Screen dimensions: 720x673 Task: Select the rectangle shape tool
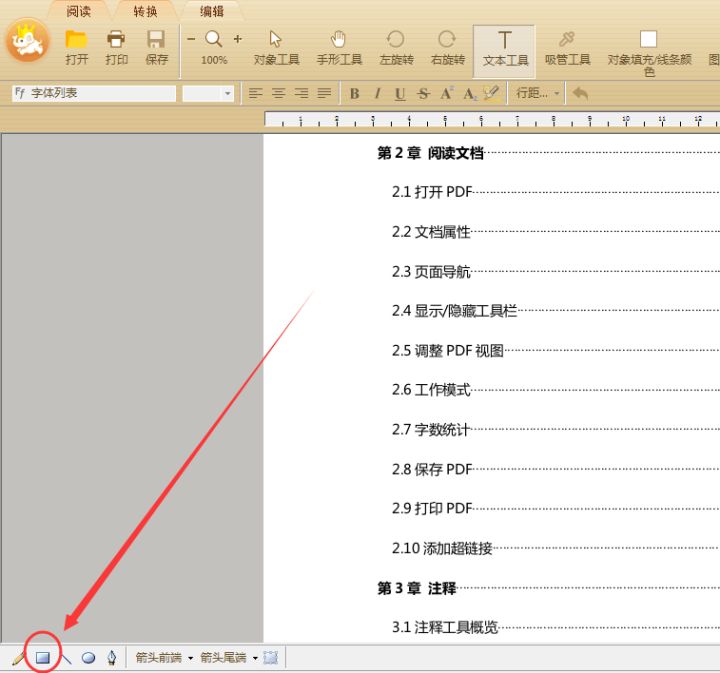[x=42, y=658]
